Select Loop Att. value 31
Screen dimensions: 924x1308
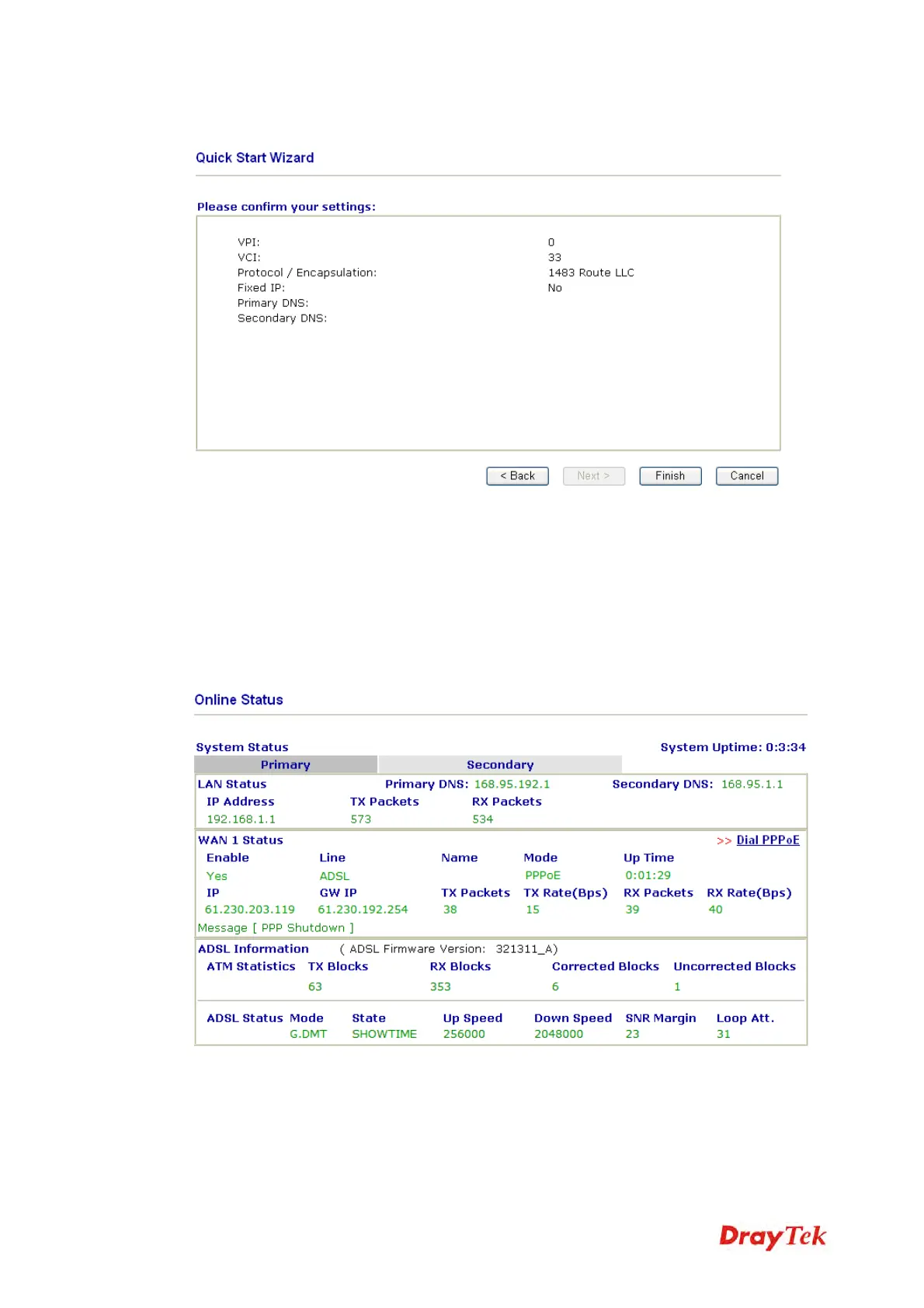[723, 1034]
